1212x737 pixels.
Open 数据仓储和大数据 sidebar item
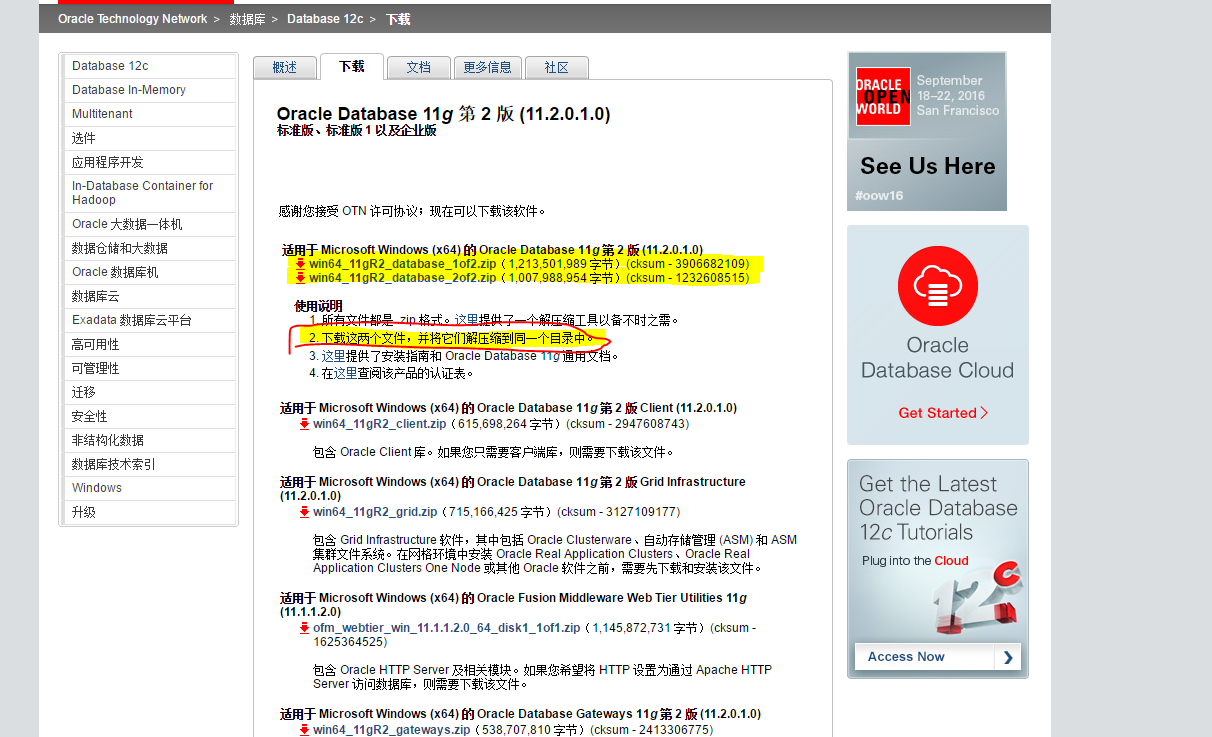150,248
